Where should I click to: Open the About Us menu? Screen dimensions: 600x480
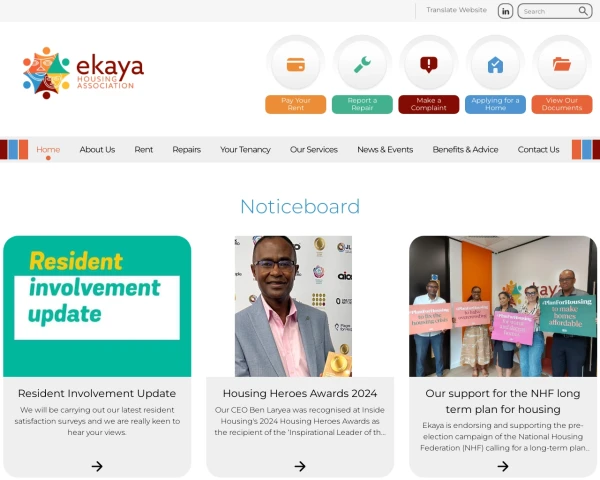pyautogui.click(x=97, y=150)
